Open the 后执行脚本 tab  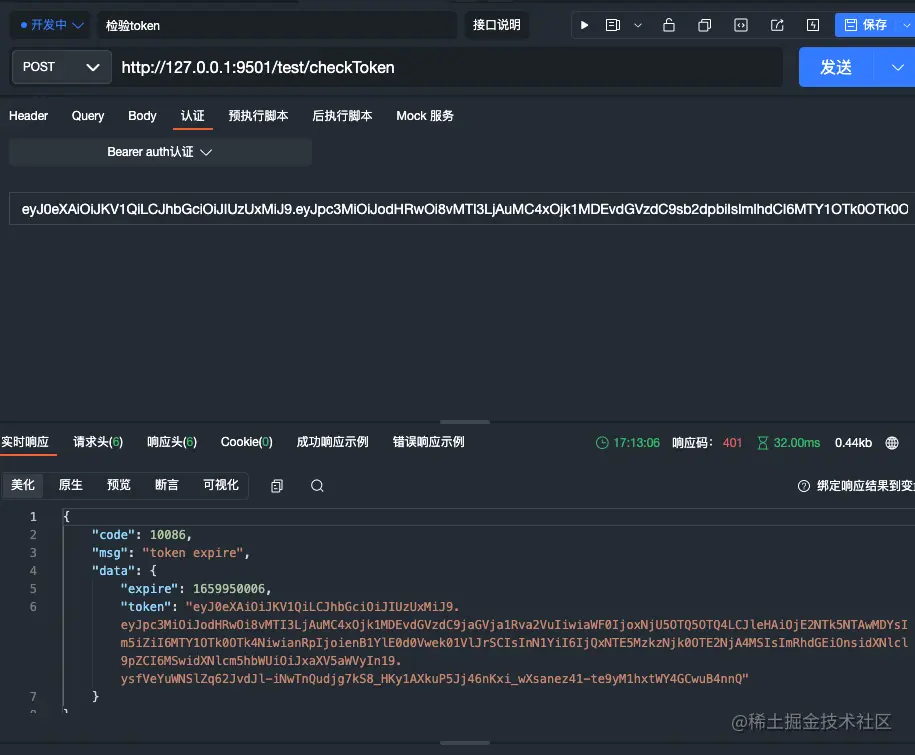[342, 116]
